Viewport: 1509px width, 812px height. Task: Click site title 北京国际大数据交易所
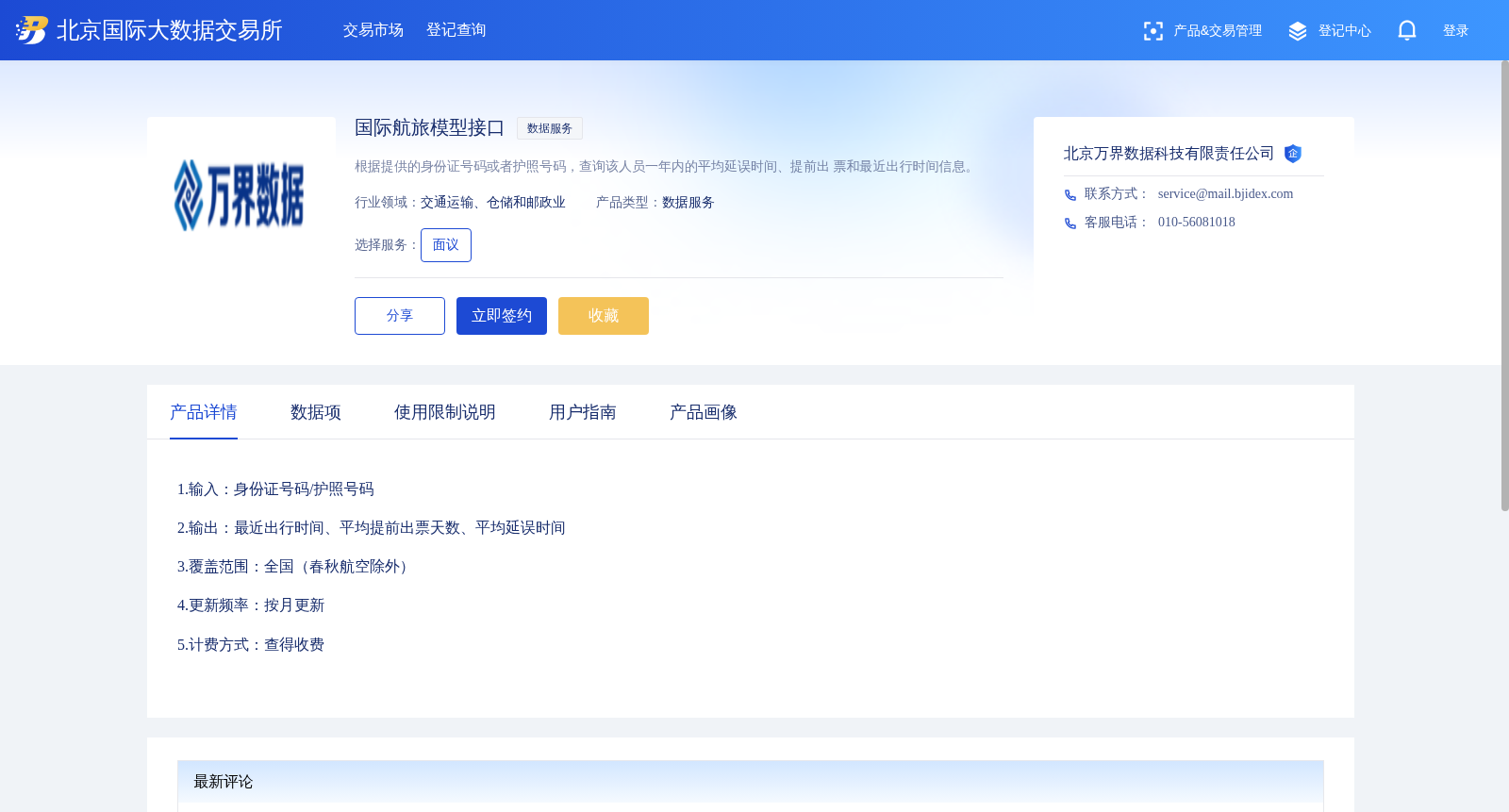pos(170,30)
